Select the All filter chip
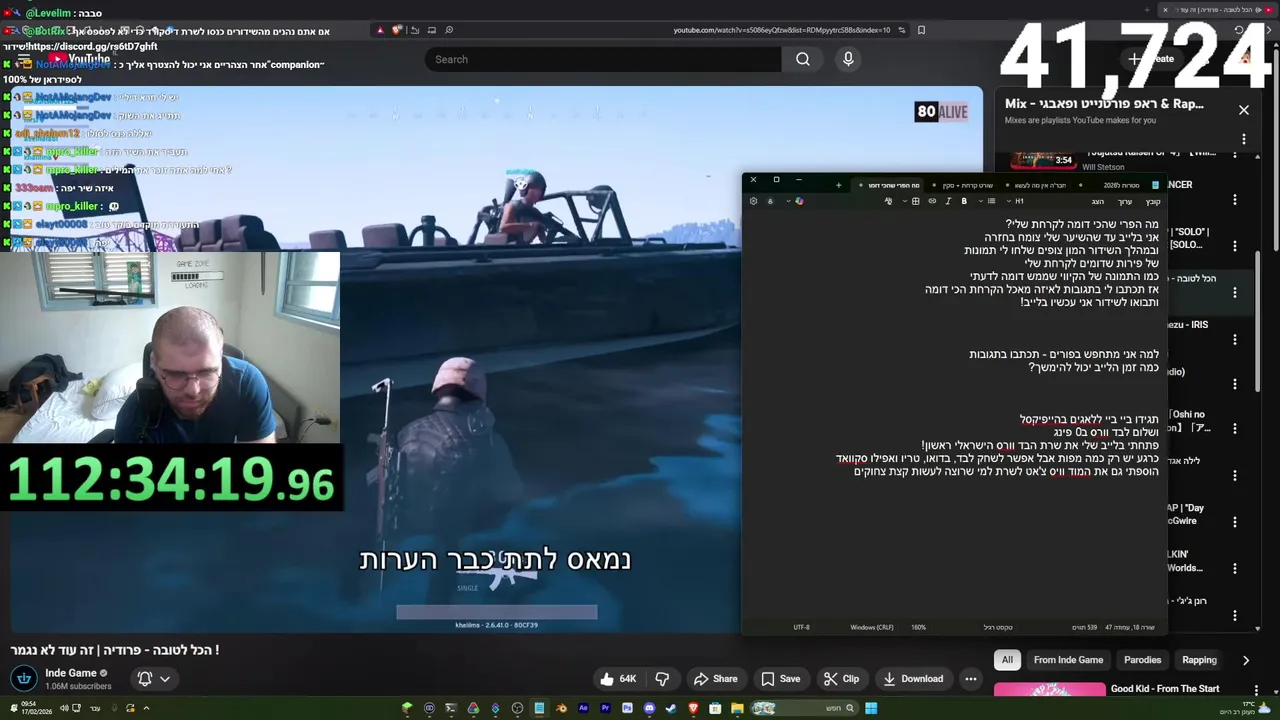 click(1007, 660)
